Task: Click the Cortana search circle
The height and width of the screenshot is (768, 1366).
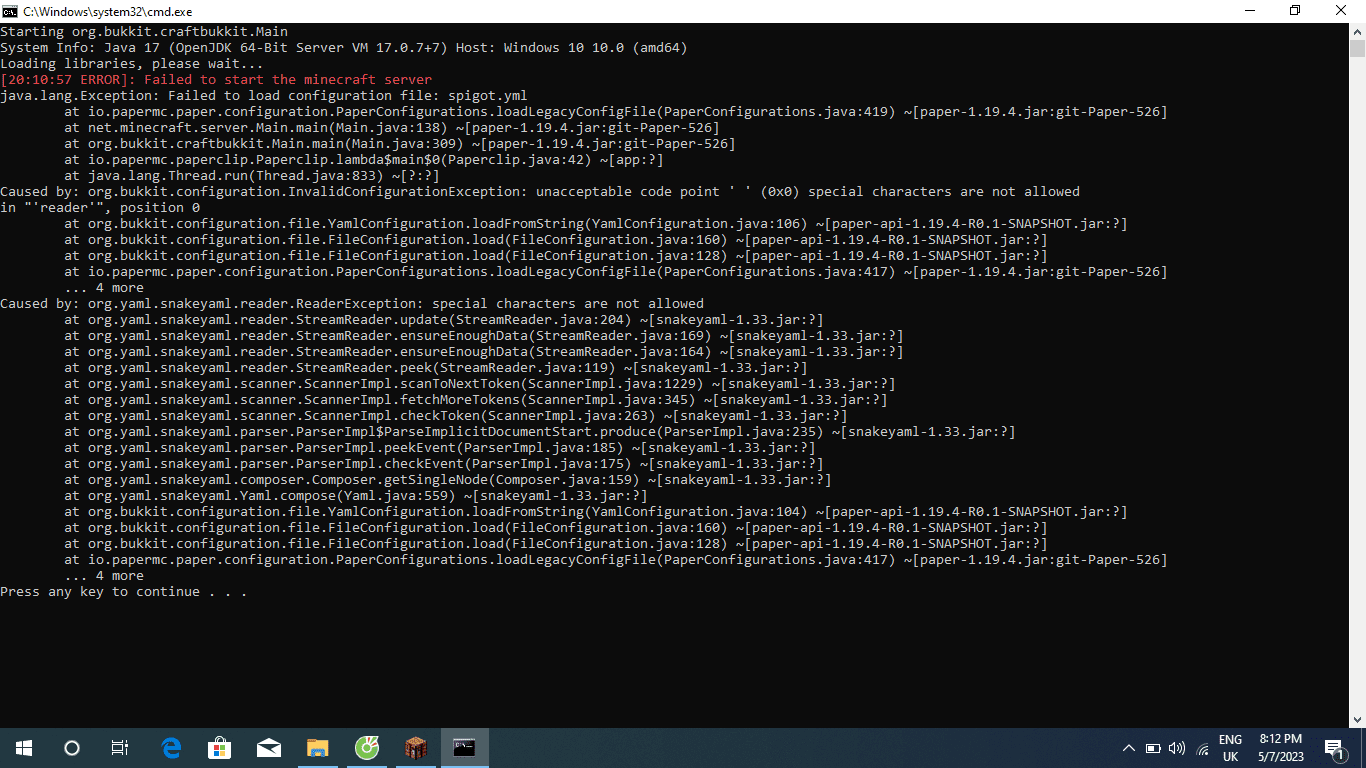Action: 72,748
